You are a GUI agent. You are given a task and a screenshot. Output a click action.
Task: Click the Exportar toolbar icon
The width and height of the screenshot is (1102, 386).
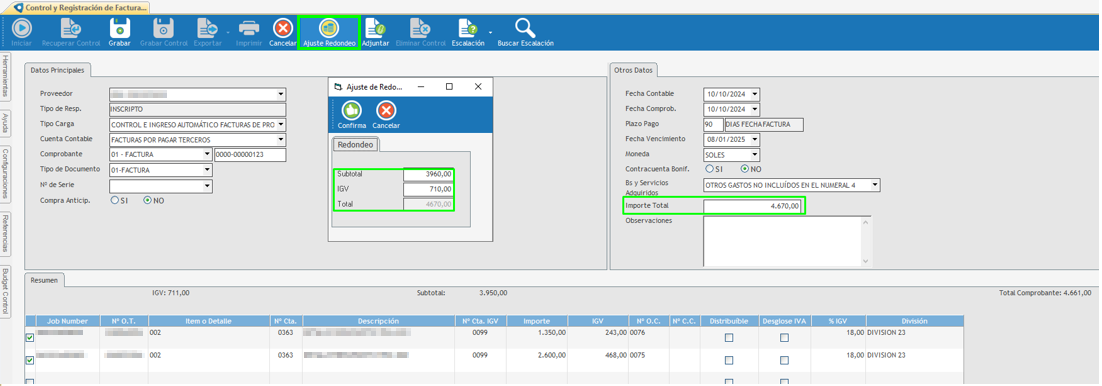[208, 28]
